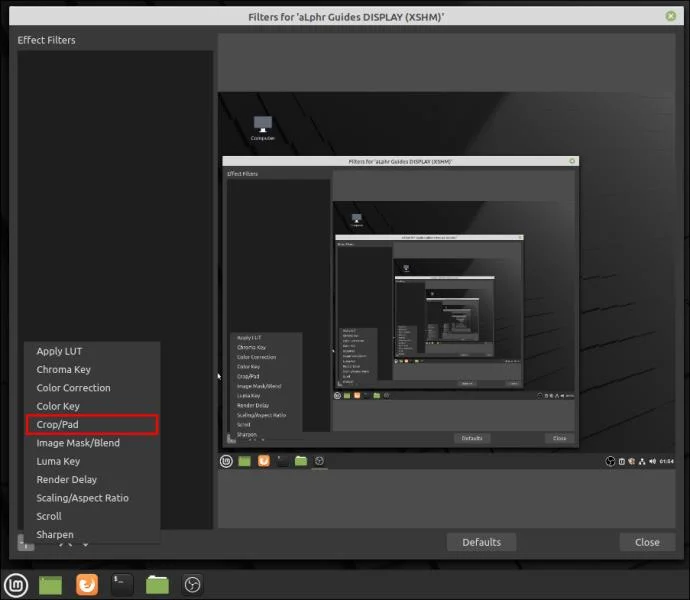
Task: Open the Terminal from the panel
Action: pos(122,585)
